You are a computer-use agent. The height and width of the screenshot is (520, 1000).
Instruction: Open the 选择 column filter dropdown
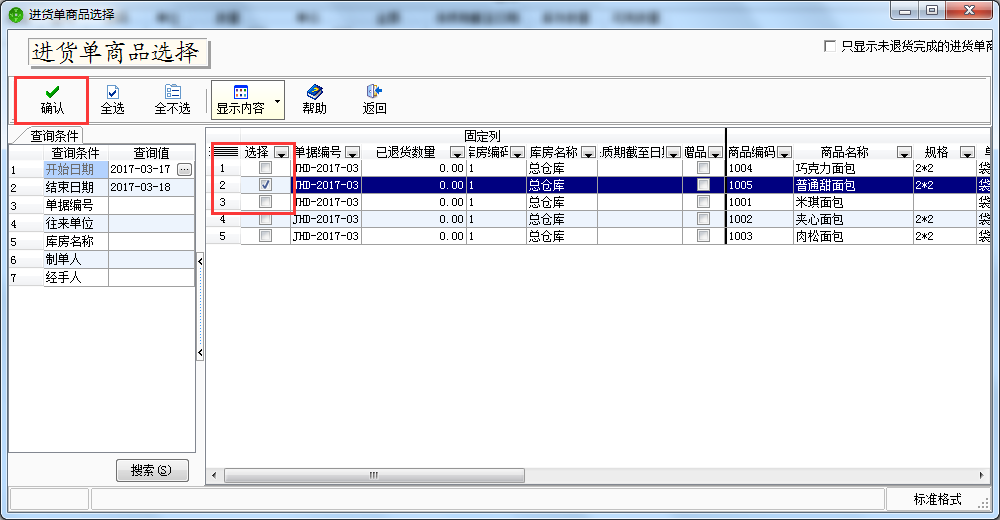(x=281, y=152)
